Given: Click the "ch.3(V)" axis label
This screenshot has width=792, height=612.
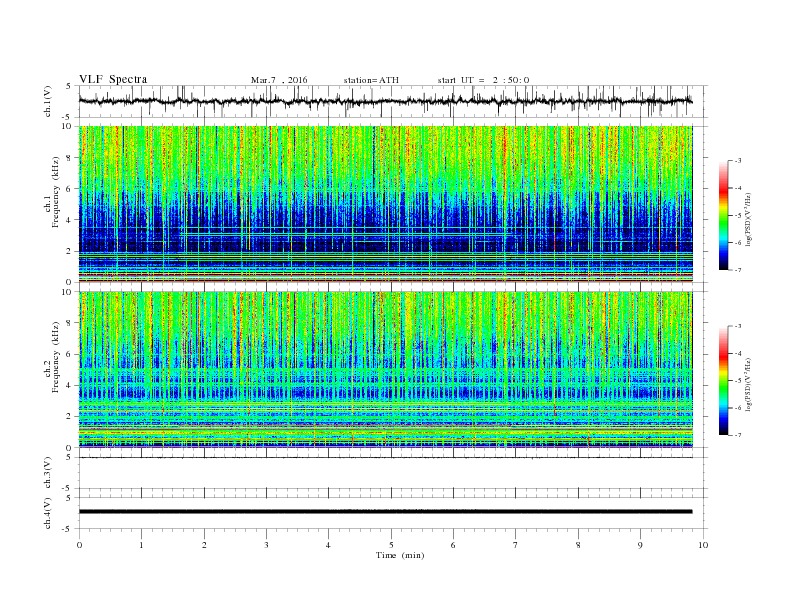Looking at the screenshot, I should point(48,473).
